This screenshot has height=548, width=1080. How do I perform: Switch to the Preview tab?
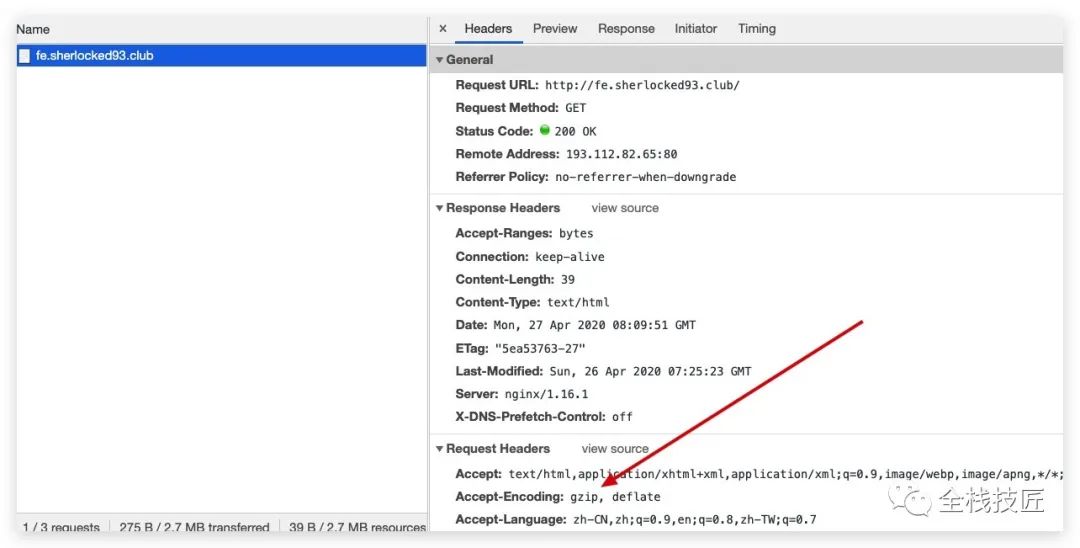[554, 29]
